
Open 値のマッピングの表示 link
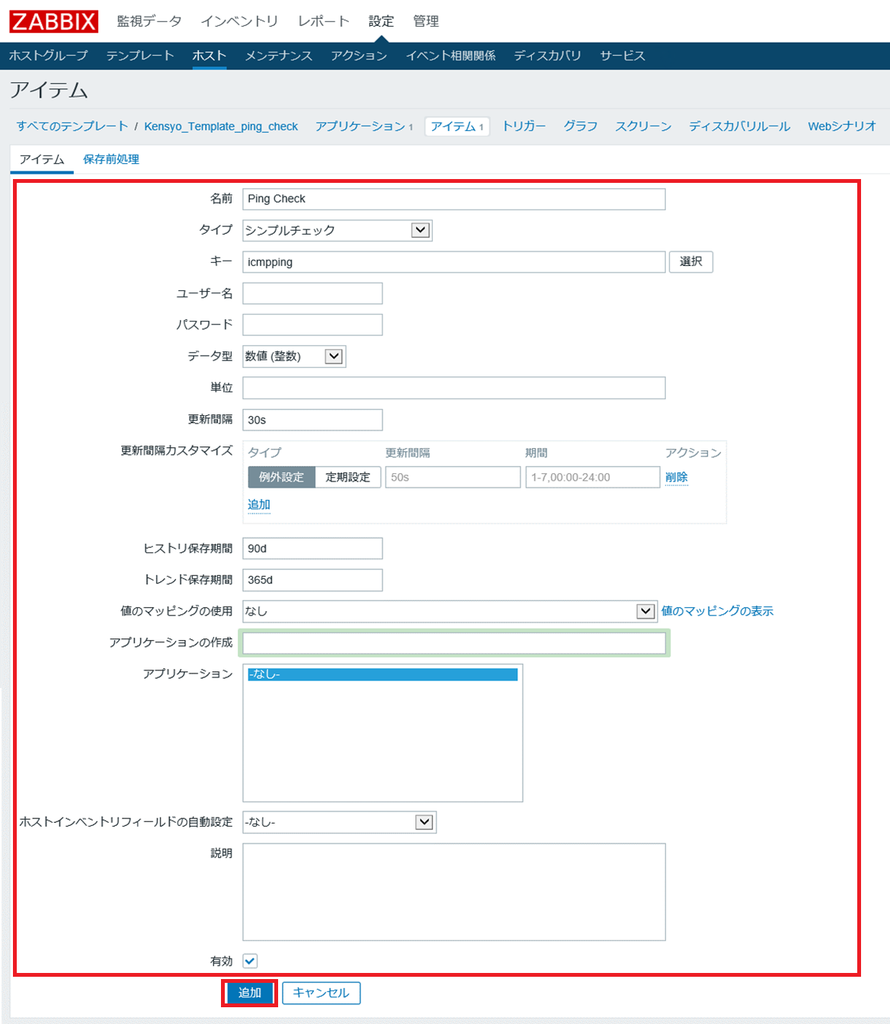[x=717, y=611]
